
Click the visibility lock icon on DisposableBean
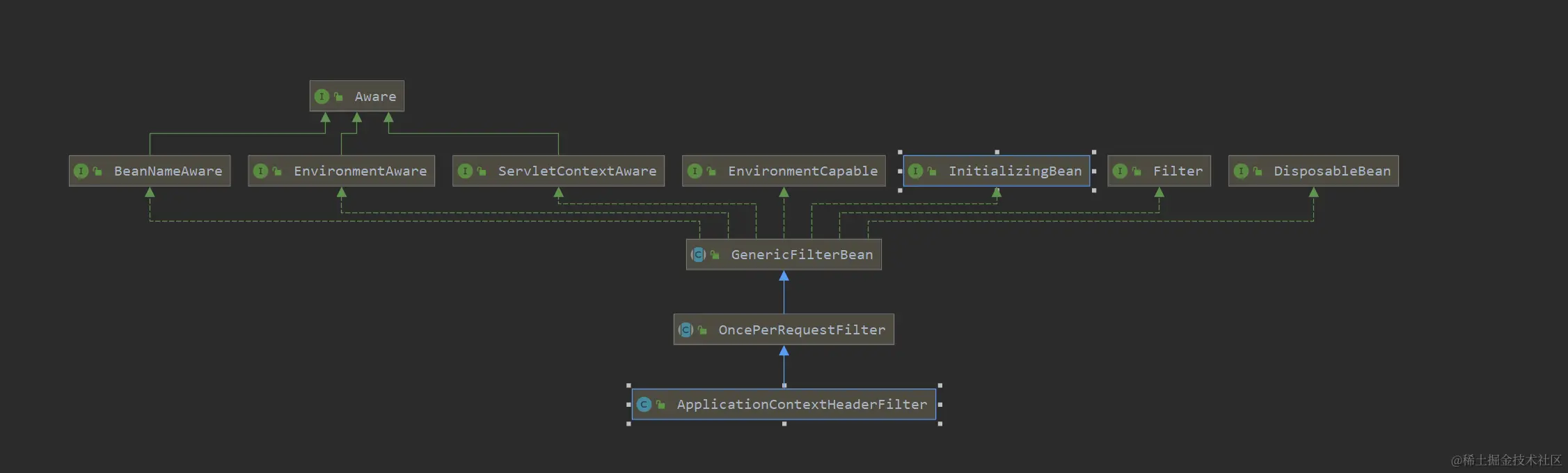pos(1258,171)
